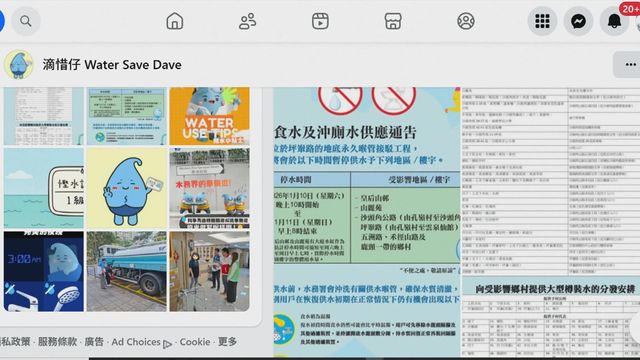Open the page three-dot options button
Screen dimensions: 640x360
pyautogui.click(x=629, y=64)
